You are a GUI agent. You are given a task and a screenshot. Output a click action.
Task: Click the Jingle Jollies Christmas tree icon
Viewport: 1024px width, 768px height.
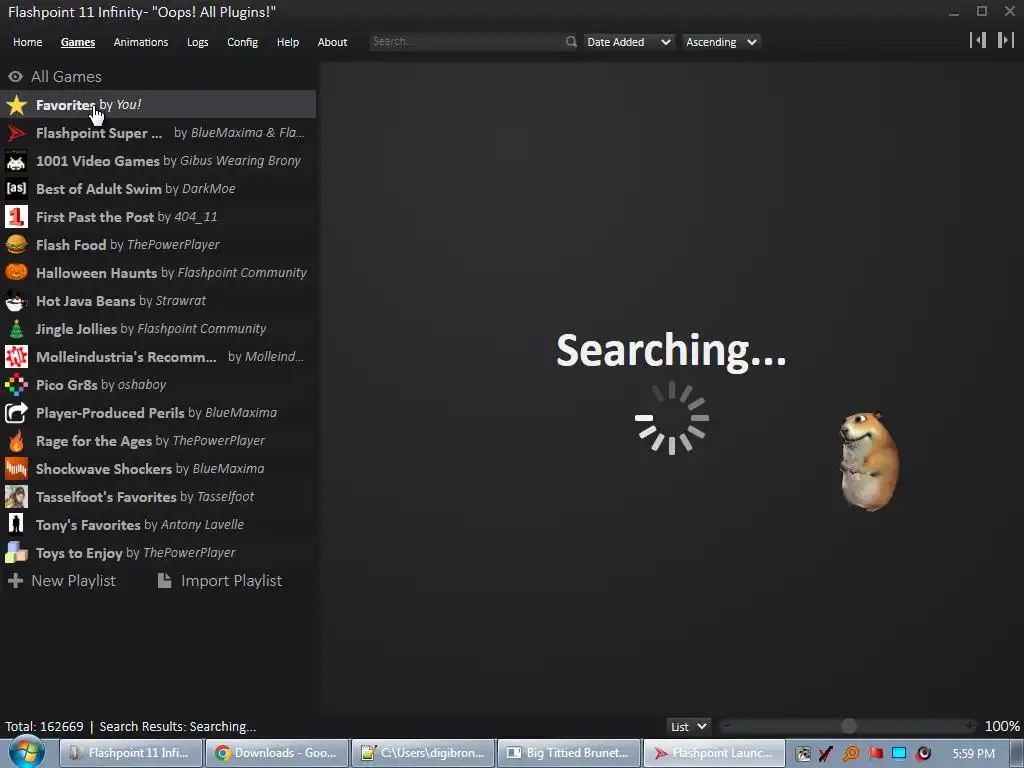(16, 329)
